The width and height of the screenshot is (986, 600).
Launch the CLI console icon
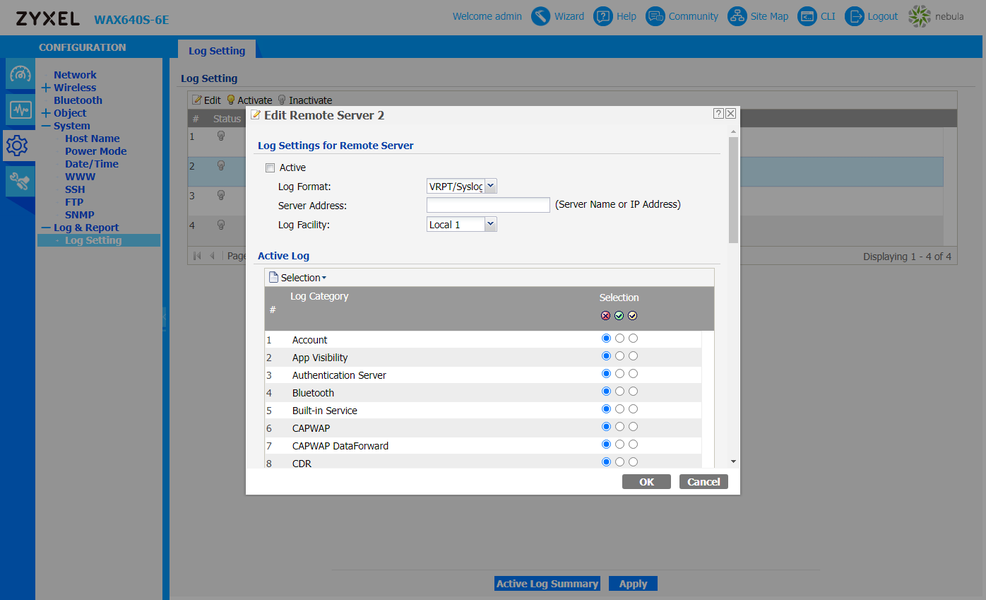(x=807, y=16)
